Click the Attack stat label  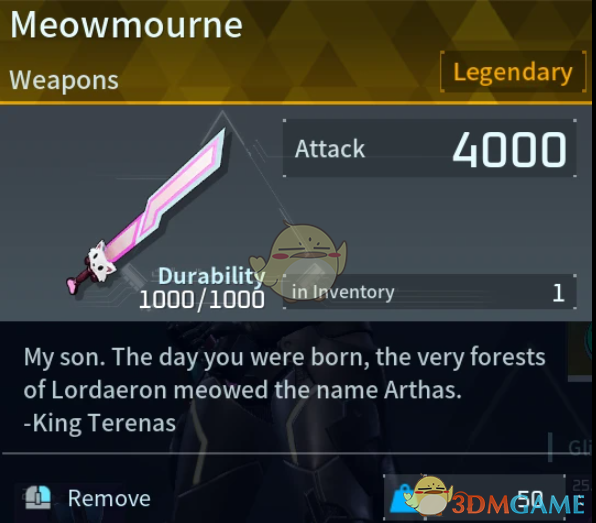pyautogui.click(x=330, y=149)
